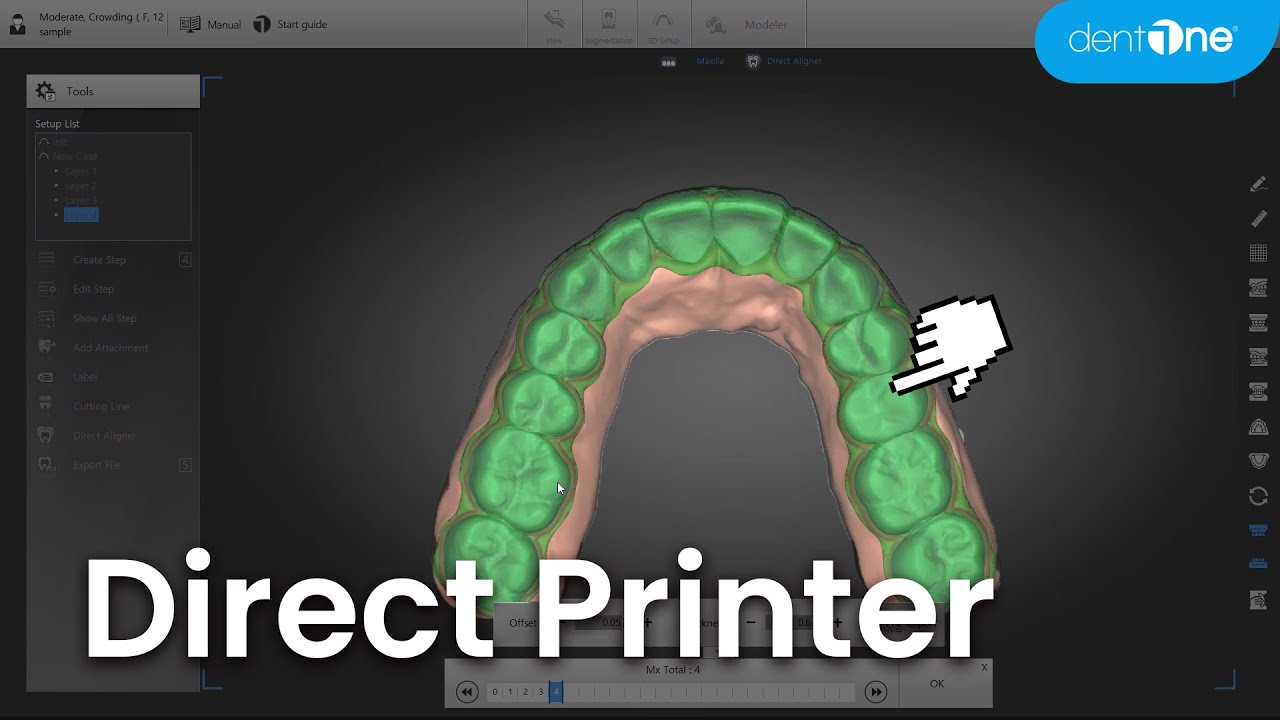Click Create Step tool
Viewport: 1280px width, 720px height.
coord(99,260)
